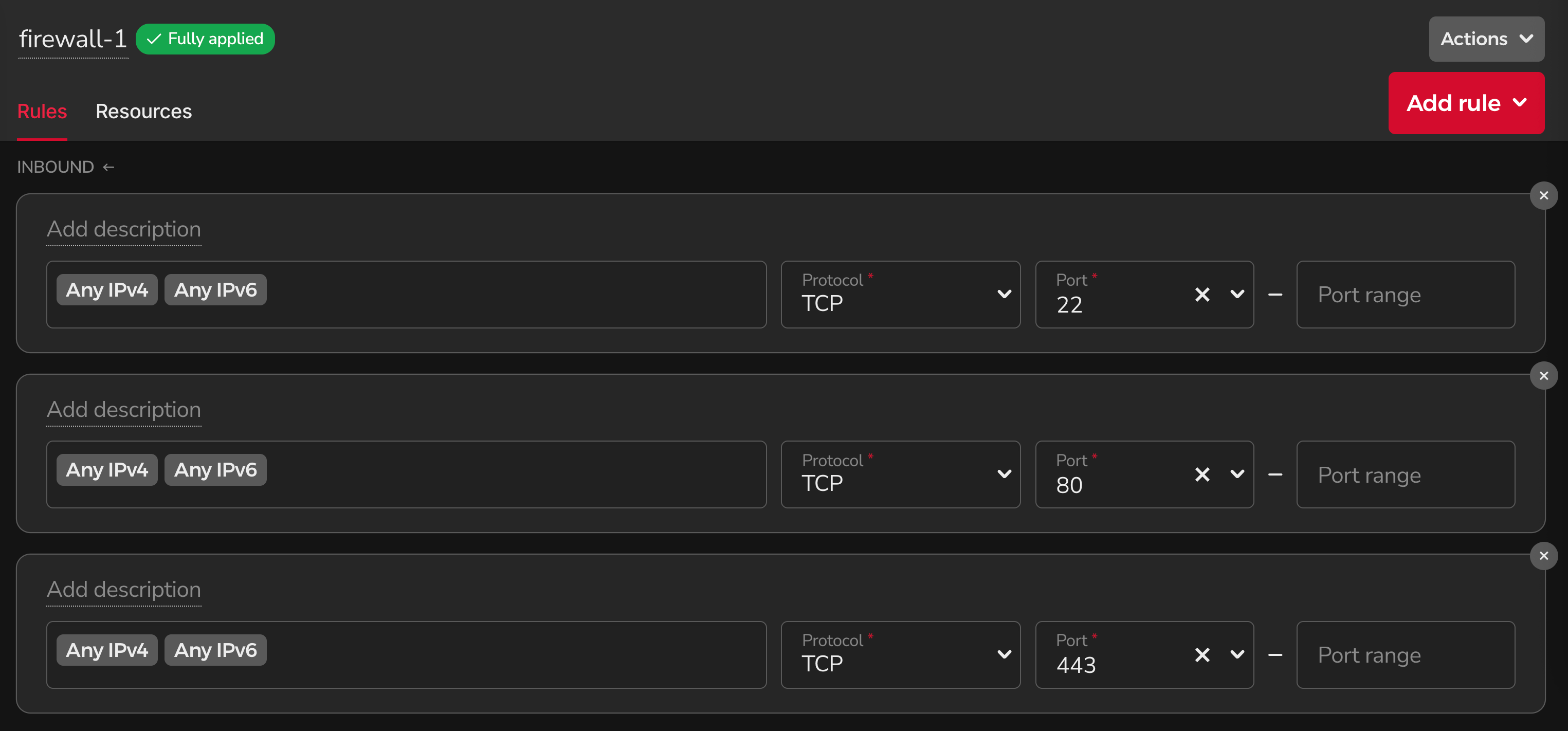The image size is (1568, 731).
Task: Click the Fully applied status badge
Action: click(205, 39)
